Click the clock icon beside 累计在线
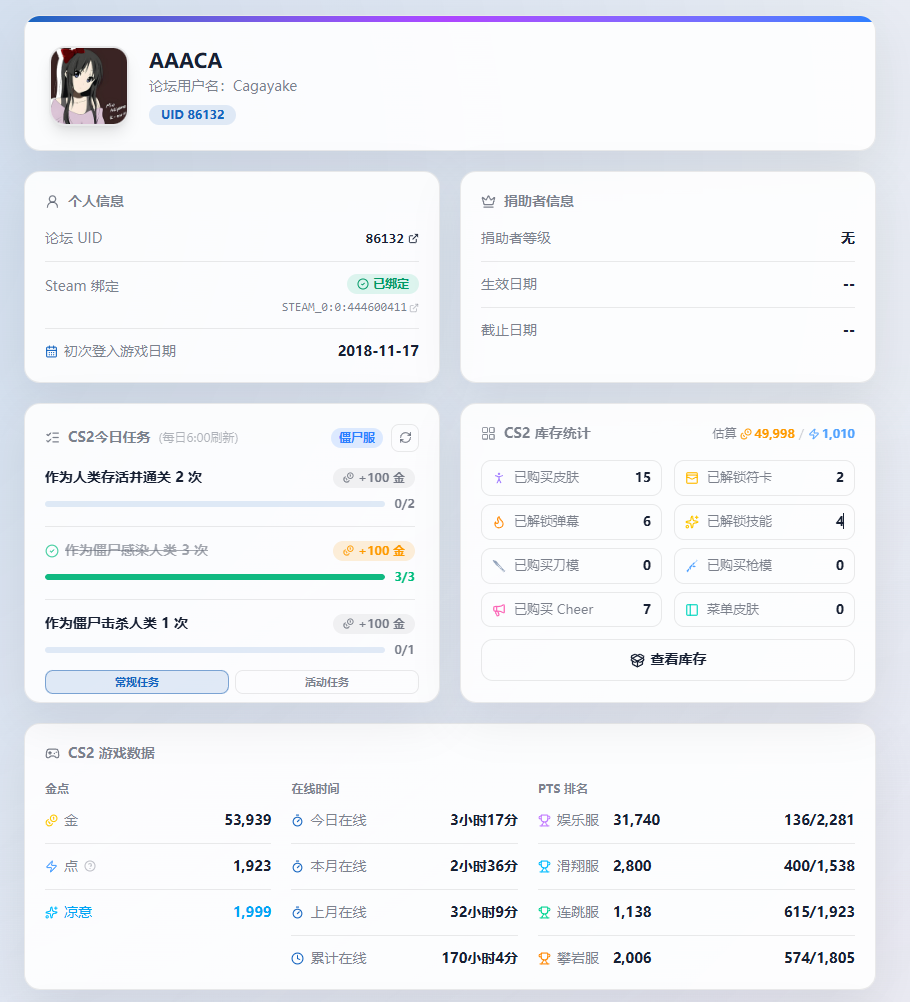The width and height of the screenshot is (910, 1002). 297,959
